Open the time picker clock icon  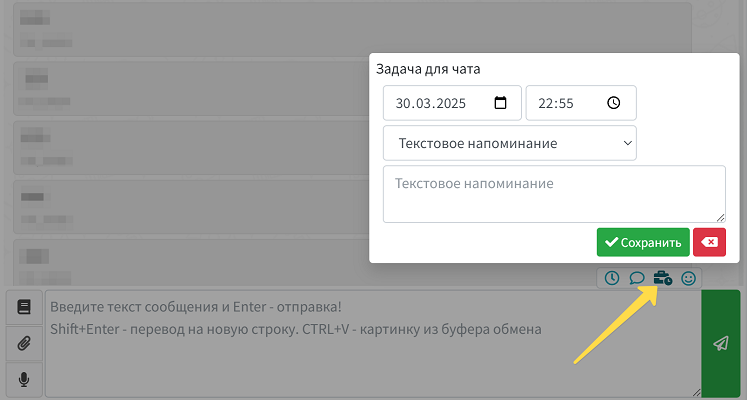[x=614, y=103]
